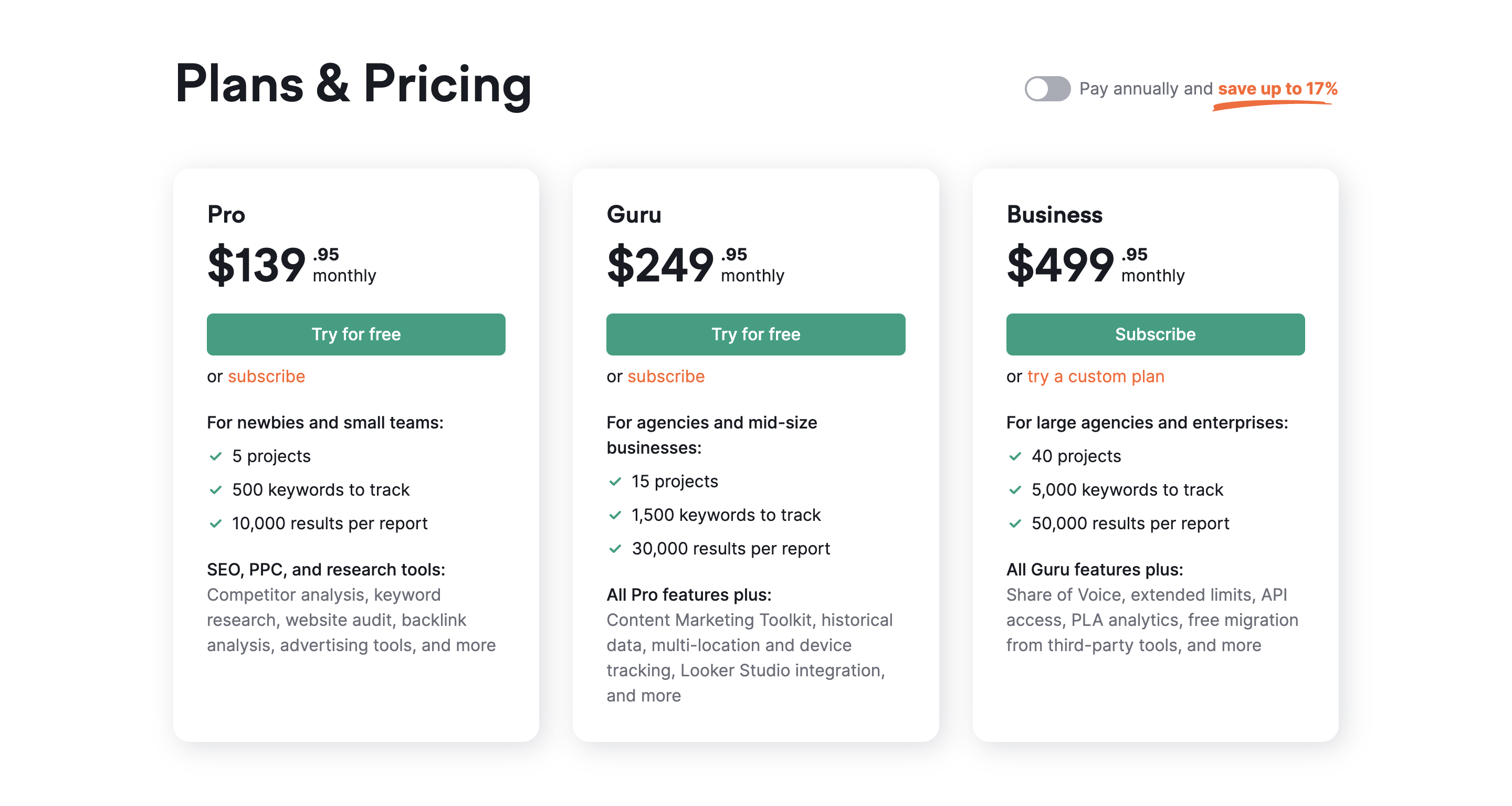Open the subscribe link under Pro
Viewport: 1512px width, 806px height.
(267, 376)
